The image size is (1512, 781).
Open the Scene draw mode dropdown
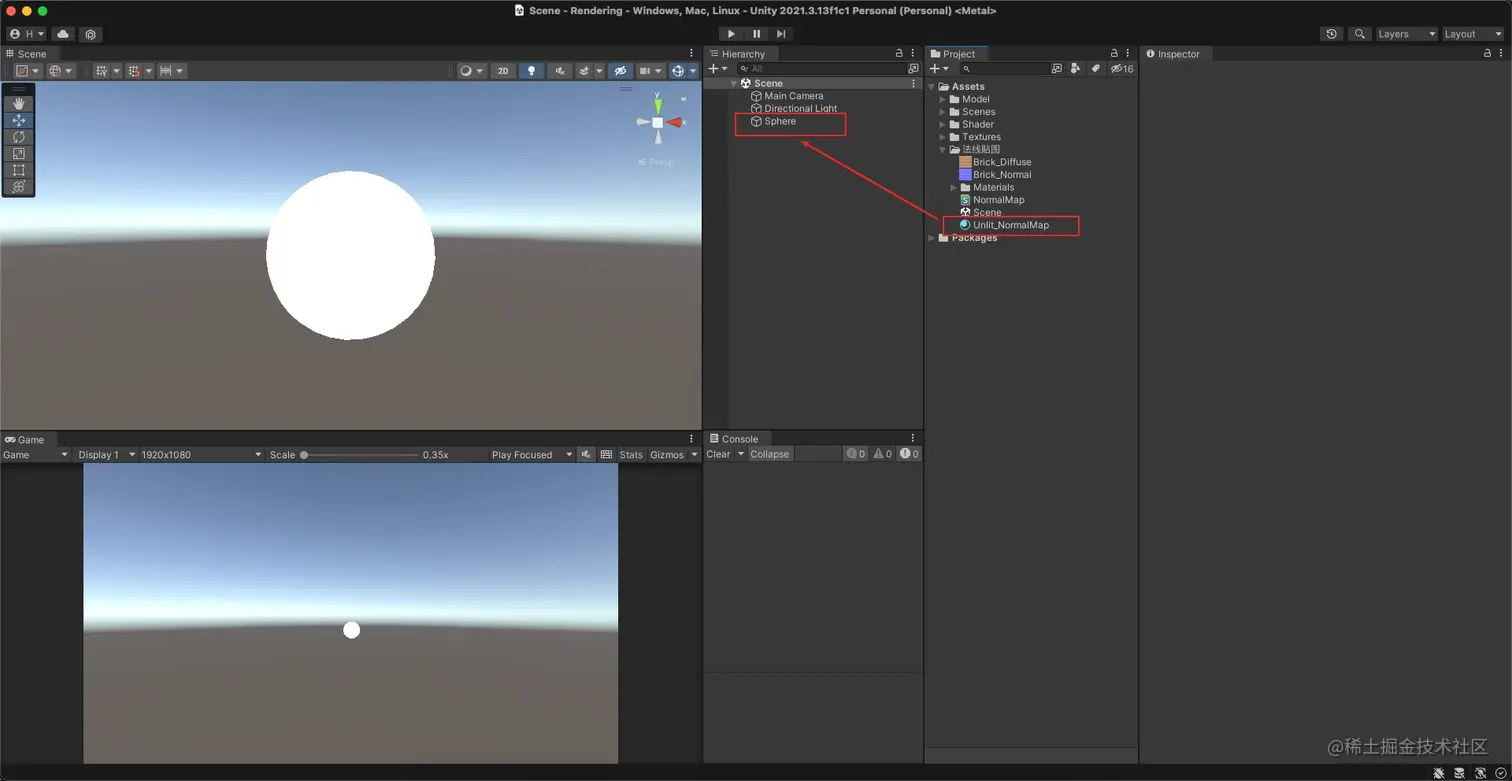[x=471, y=71]
